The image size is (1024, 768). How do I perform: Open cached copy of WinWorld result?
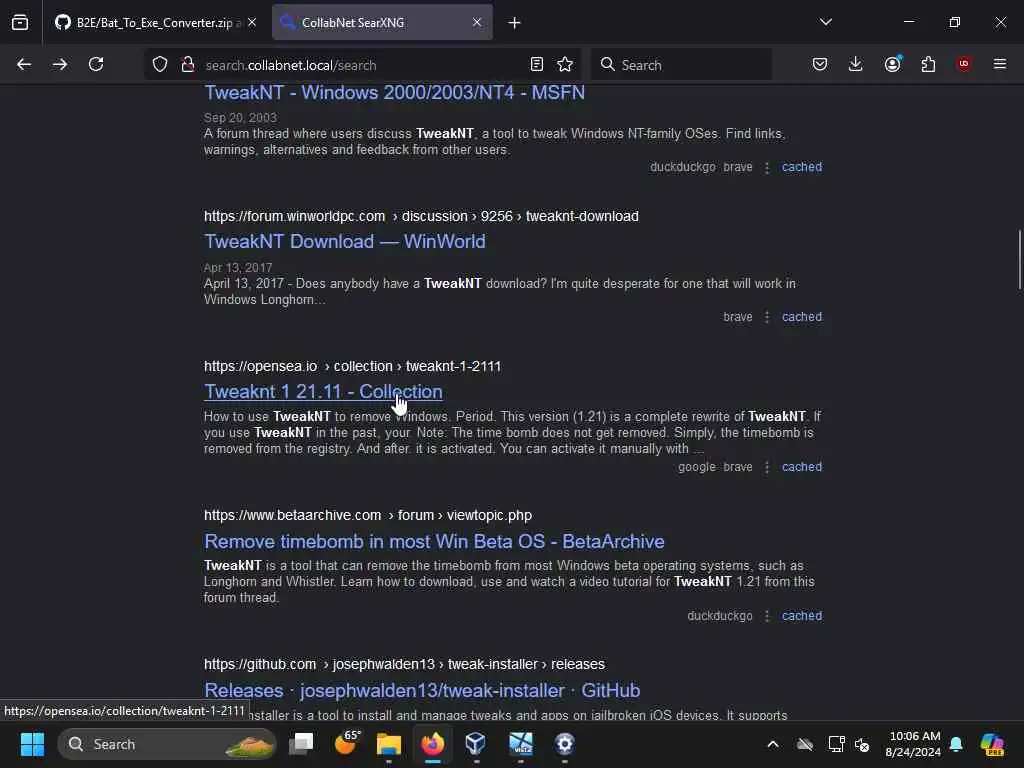pyautogui.click(x=802, y=317)
